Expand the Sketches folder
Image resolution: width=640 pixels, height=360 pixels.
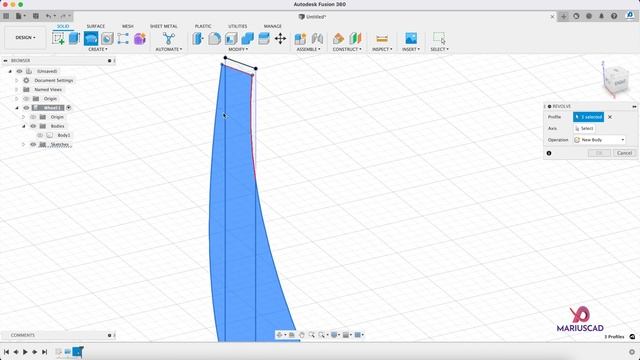point(24,144)
